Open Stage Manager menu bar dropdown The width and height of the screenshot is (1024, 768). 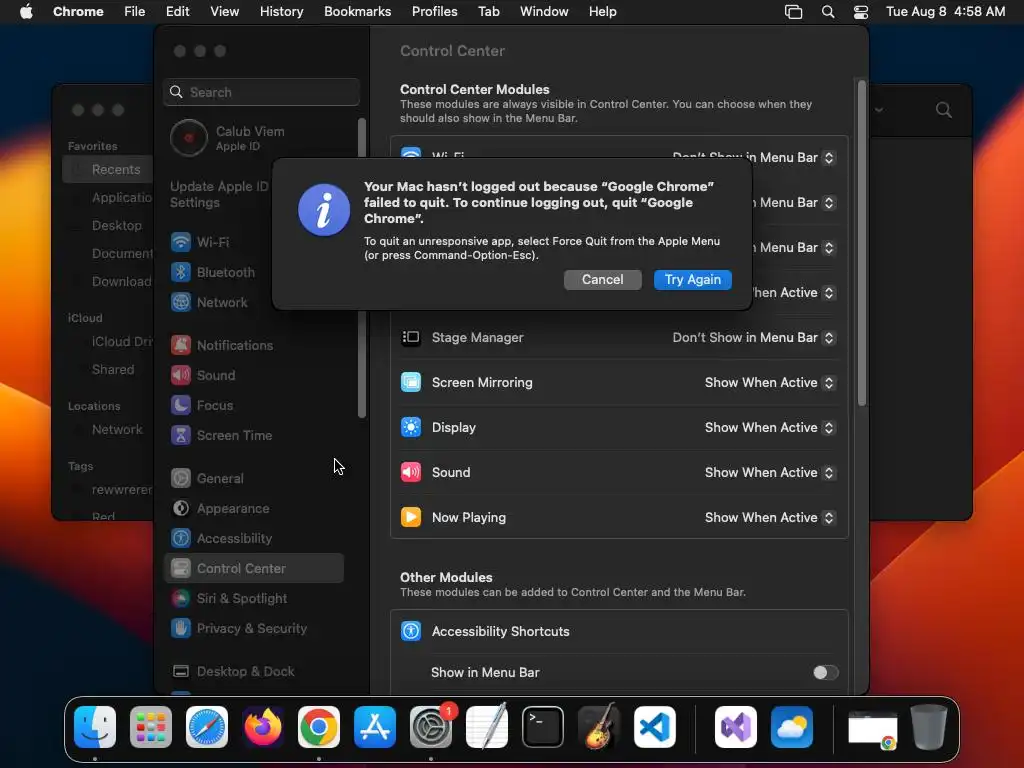[754, 338]
